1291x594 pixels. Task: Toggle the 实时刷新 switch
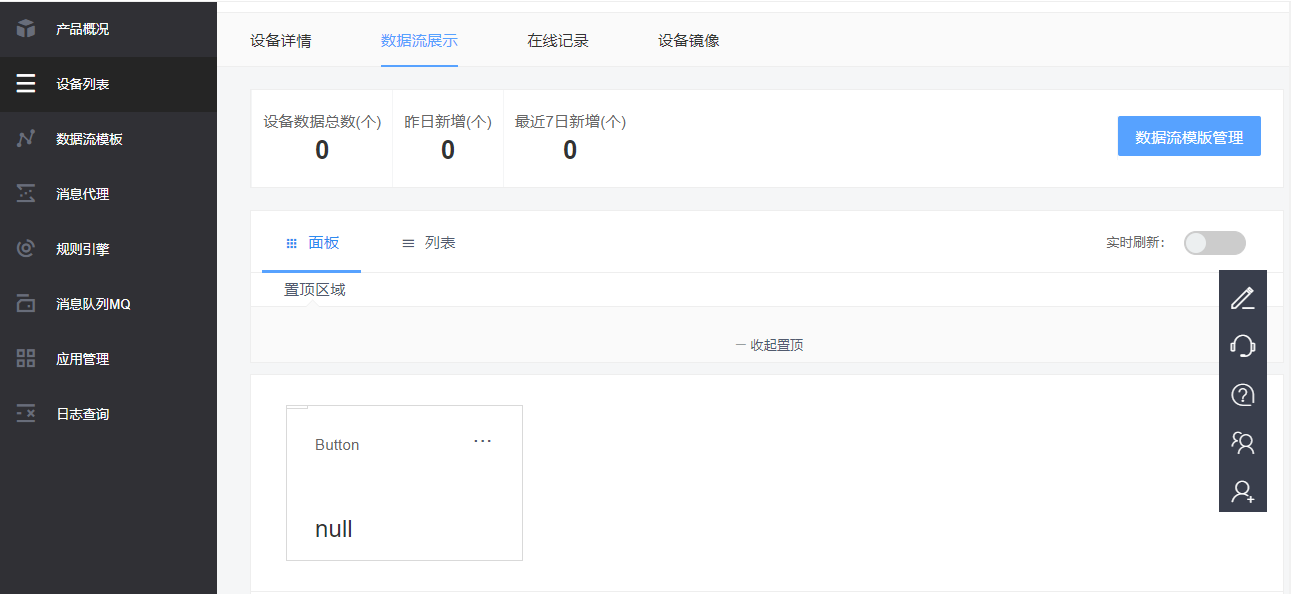(x=1215, y=243)
